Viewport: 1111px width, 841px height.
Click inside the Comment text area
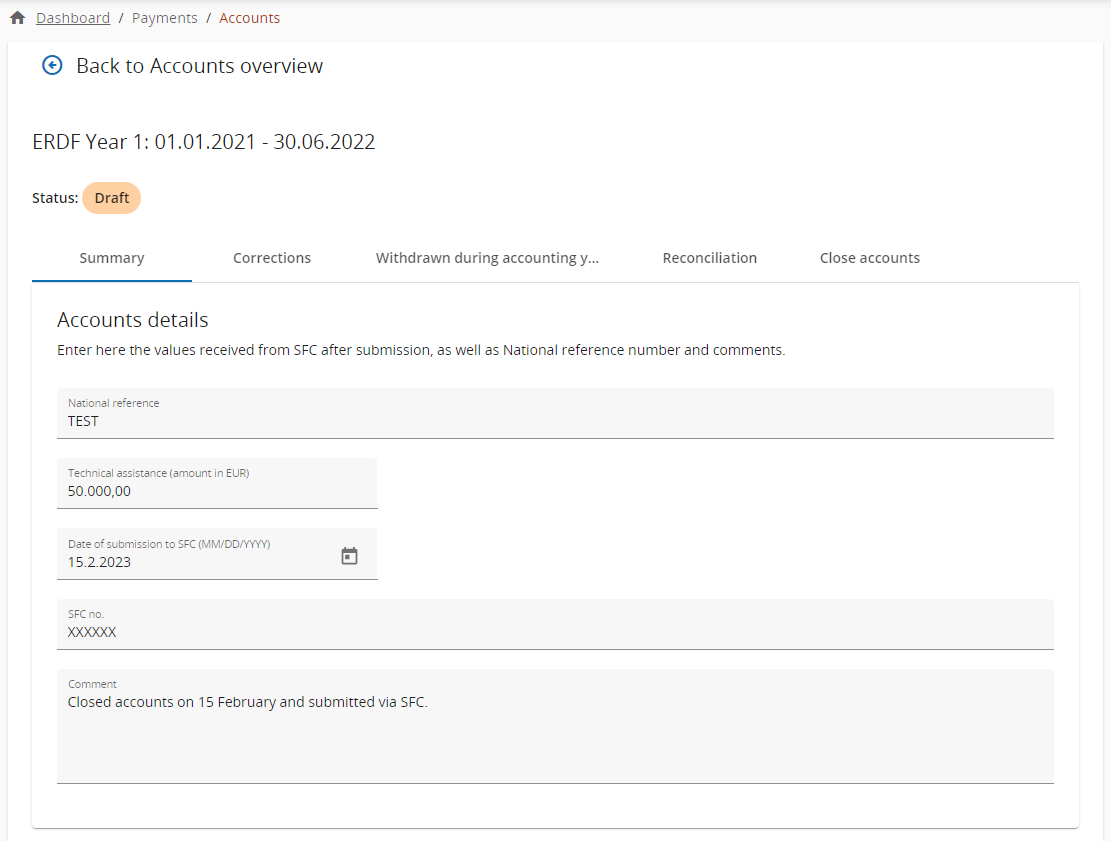[x=555, y=735]
